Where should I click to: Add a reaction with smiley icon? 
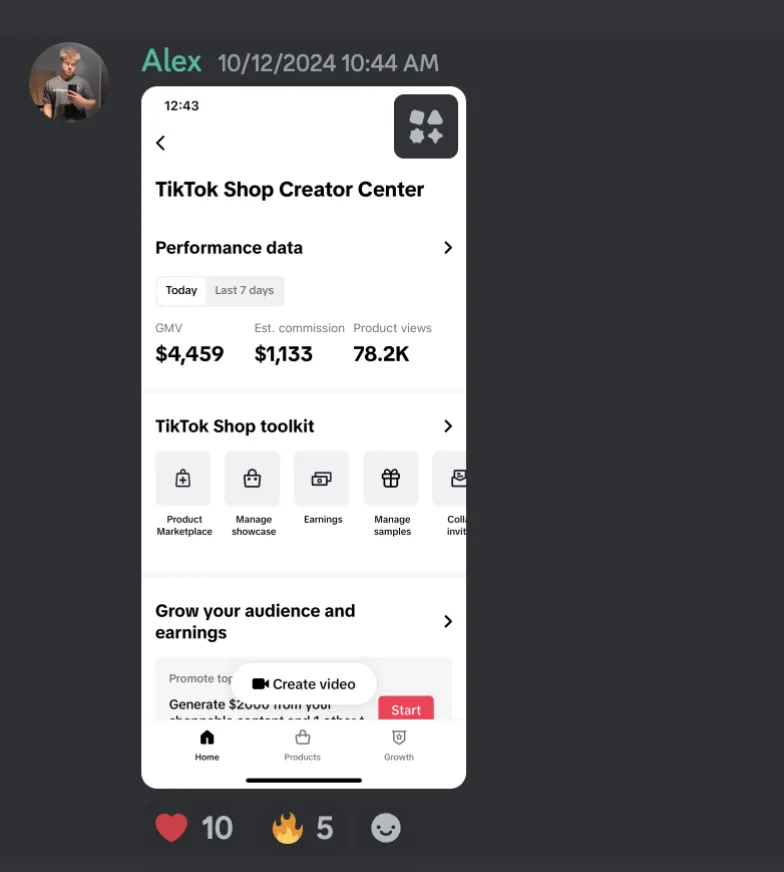385,828
